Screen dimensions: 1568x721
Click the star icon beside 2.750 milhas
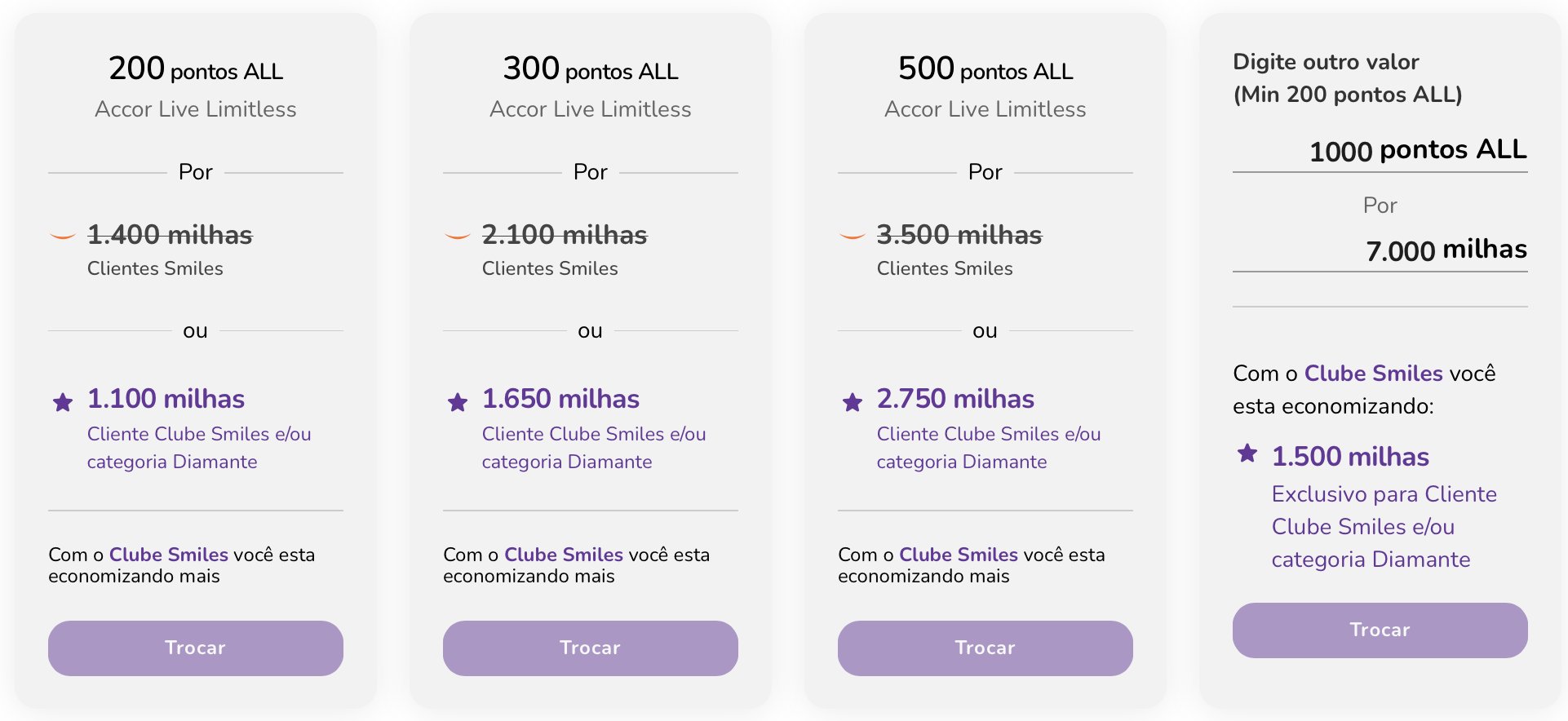[853, 401]
